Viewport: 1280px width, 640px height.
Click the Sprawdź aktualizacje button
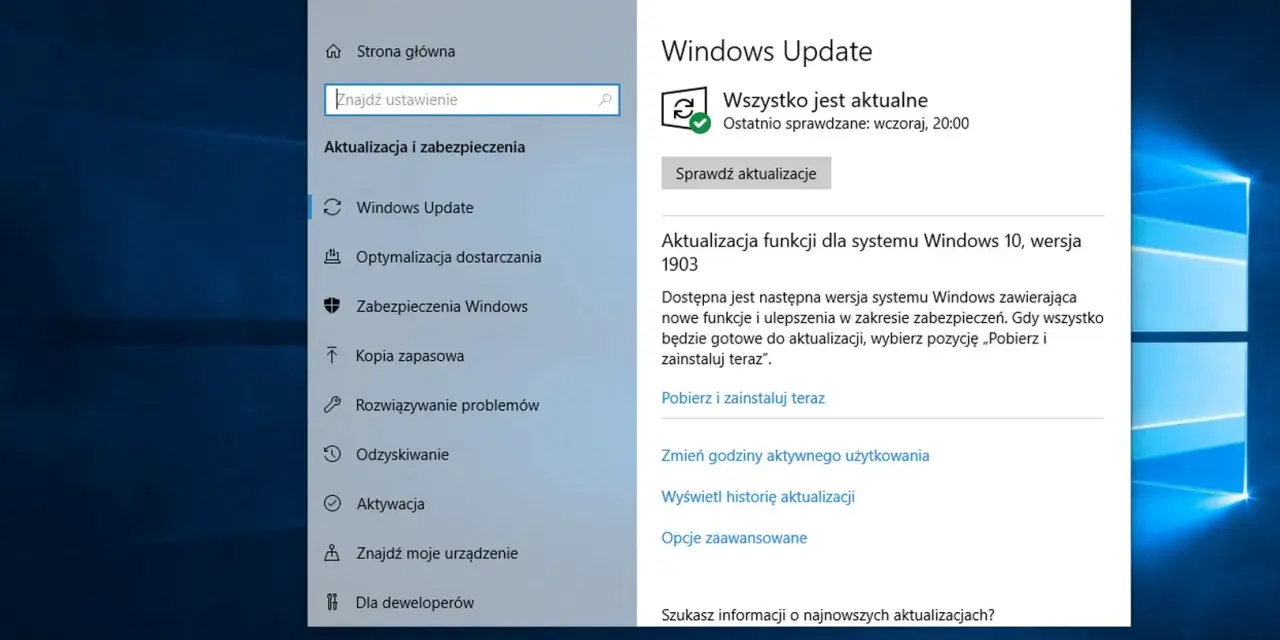coord(746,173)
